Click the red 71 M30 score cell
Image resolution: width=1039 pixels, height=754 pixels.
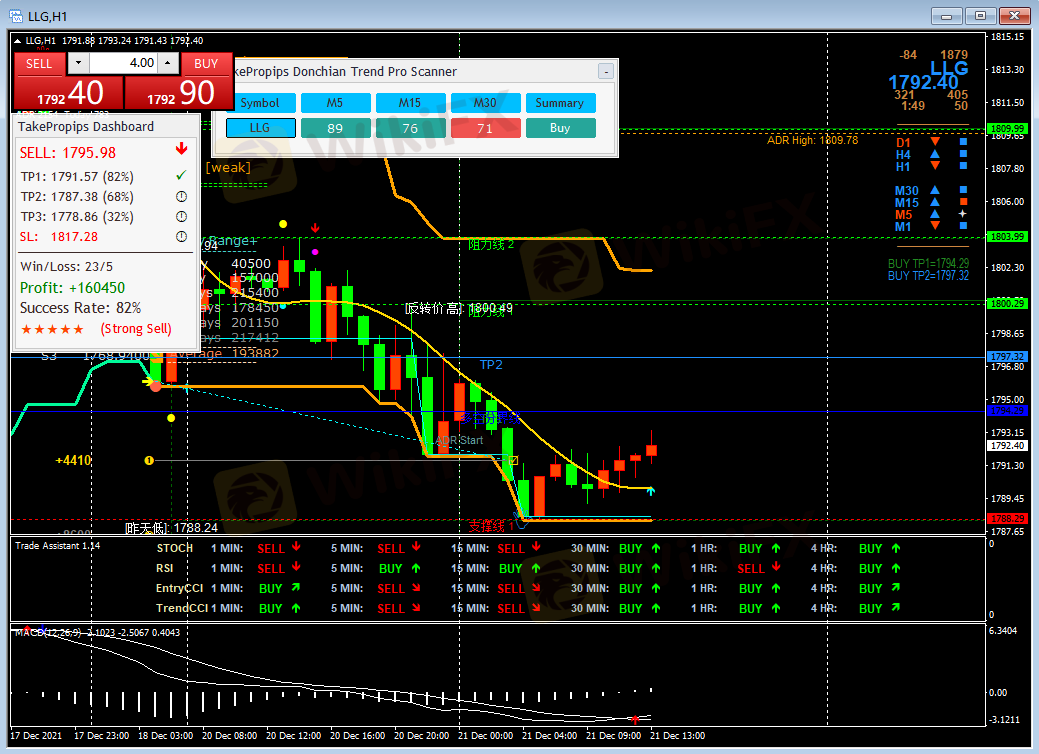click(x=485, y=128)
